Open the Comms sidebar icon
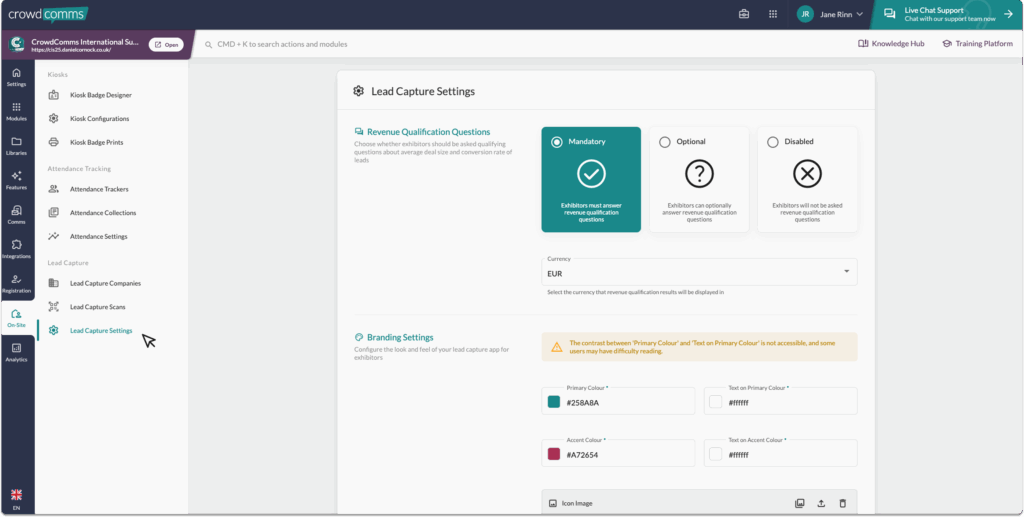 point(16,214)
